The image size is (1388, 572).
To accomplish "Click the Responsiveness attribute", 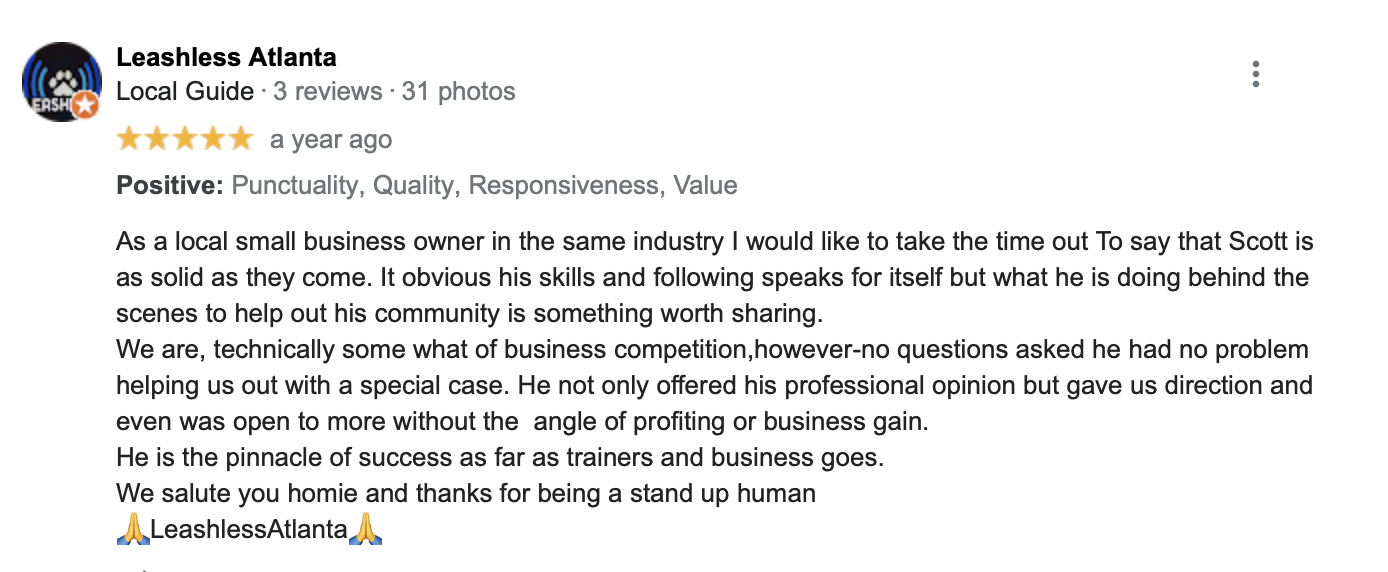I will click(565, 185).
